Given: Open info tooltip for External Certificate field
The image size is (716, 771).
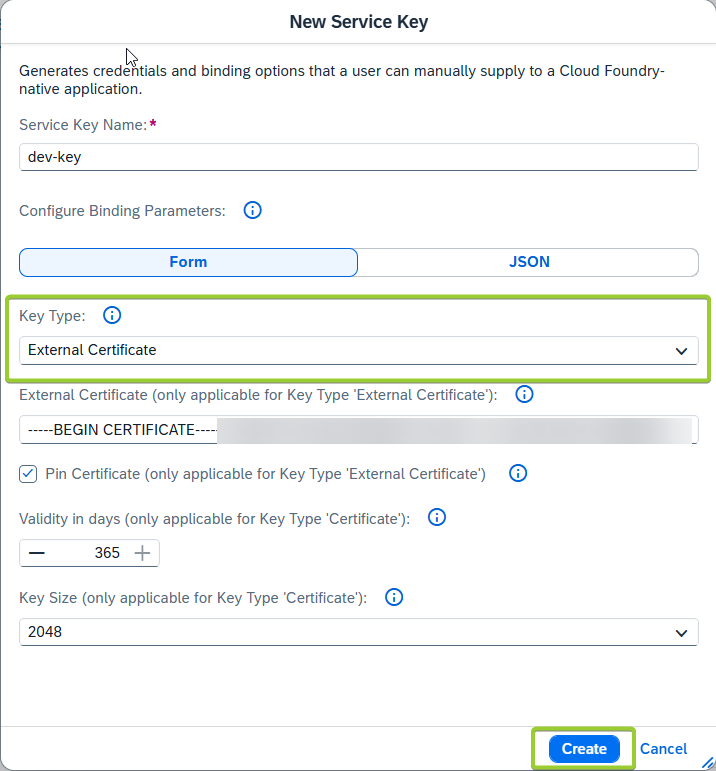Looking at the screenshot, I should click(x=524, y=395).
